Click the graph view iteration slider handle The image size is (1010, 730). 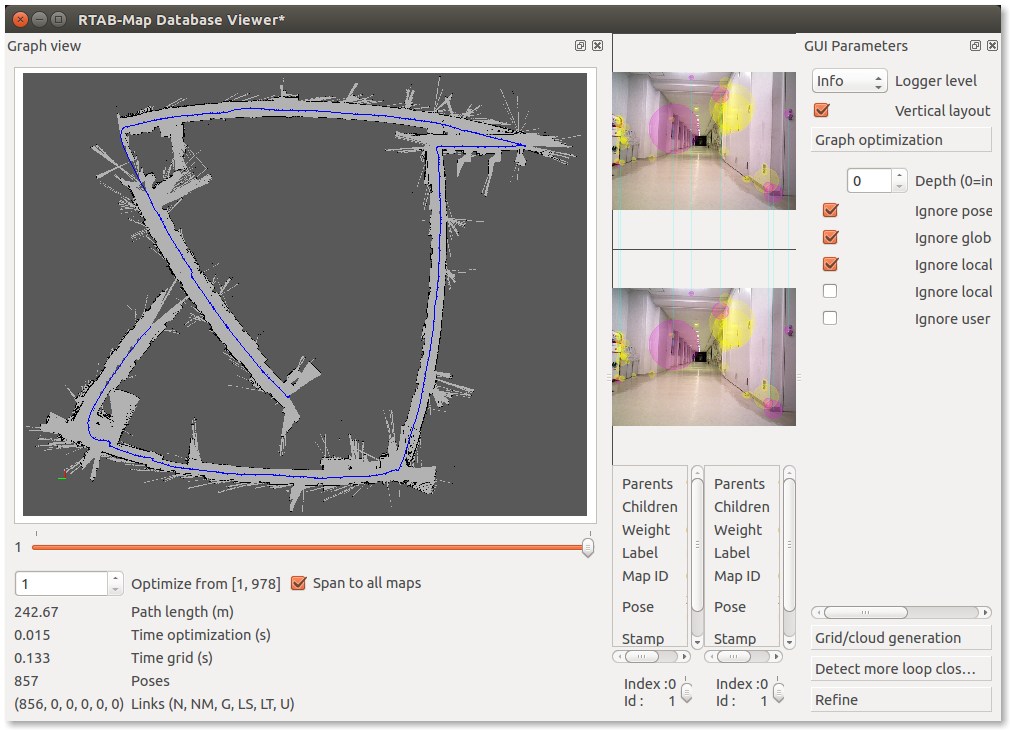point(588,547)
